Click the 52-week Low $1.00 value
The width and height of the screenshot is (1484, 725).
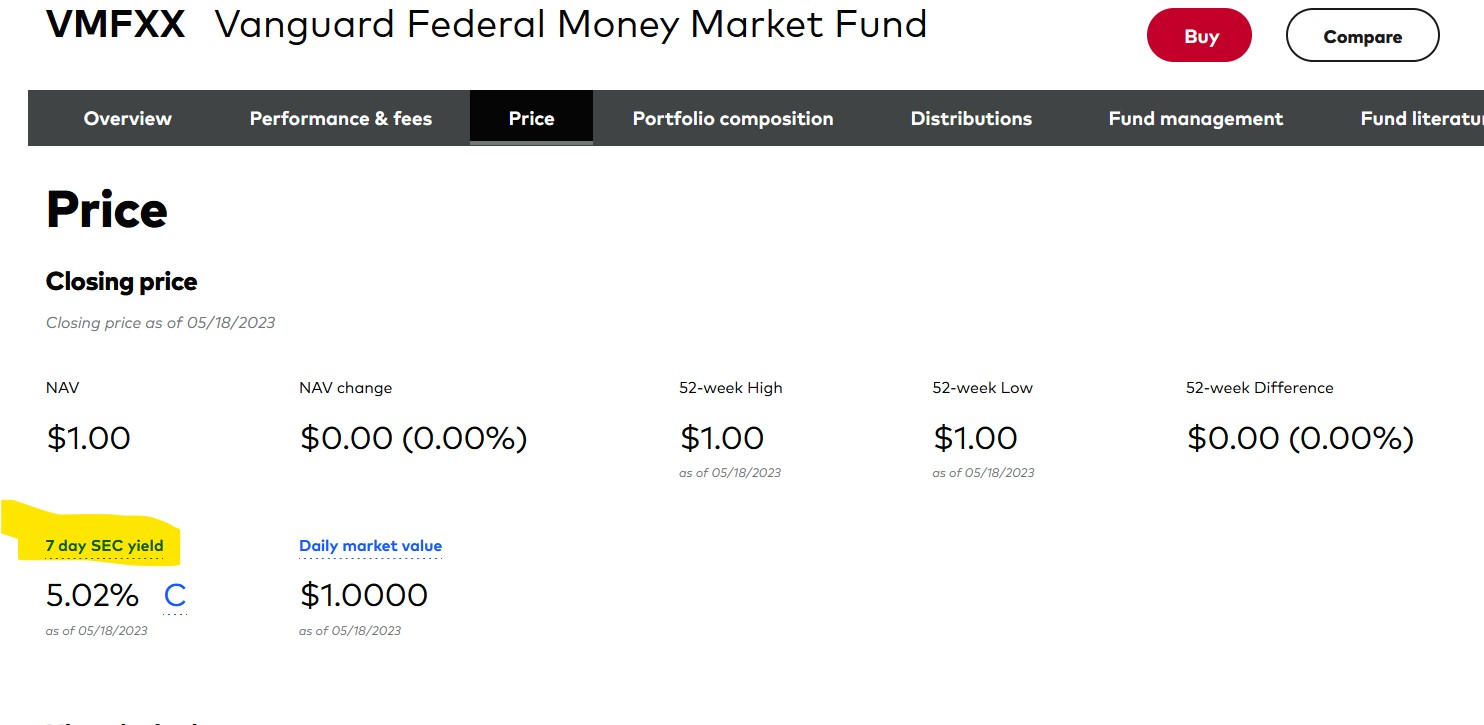pyautogui.click(x=975, y=438)
